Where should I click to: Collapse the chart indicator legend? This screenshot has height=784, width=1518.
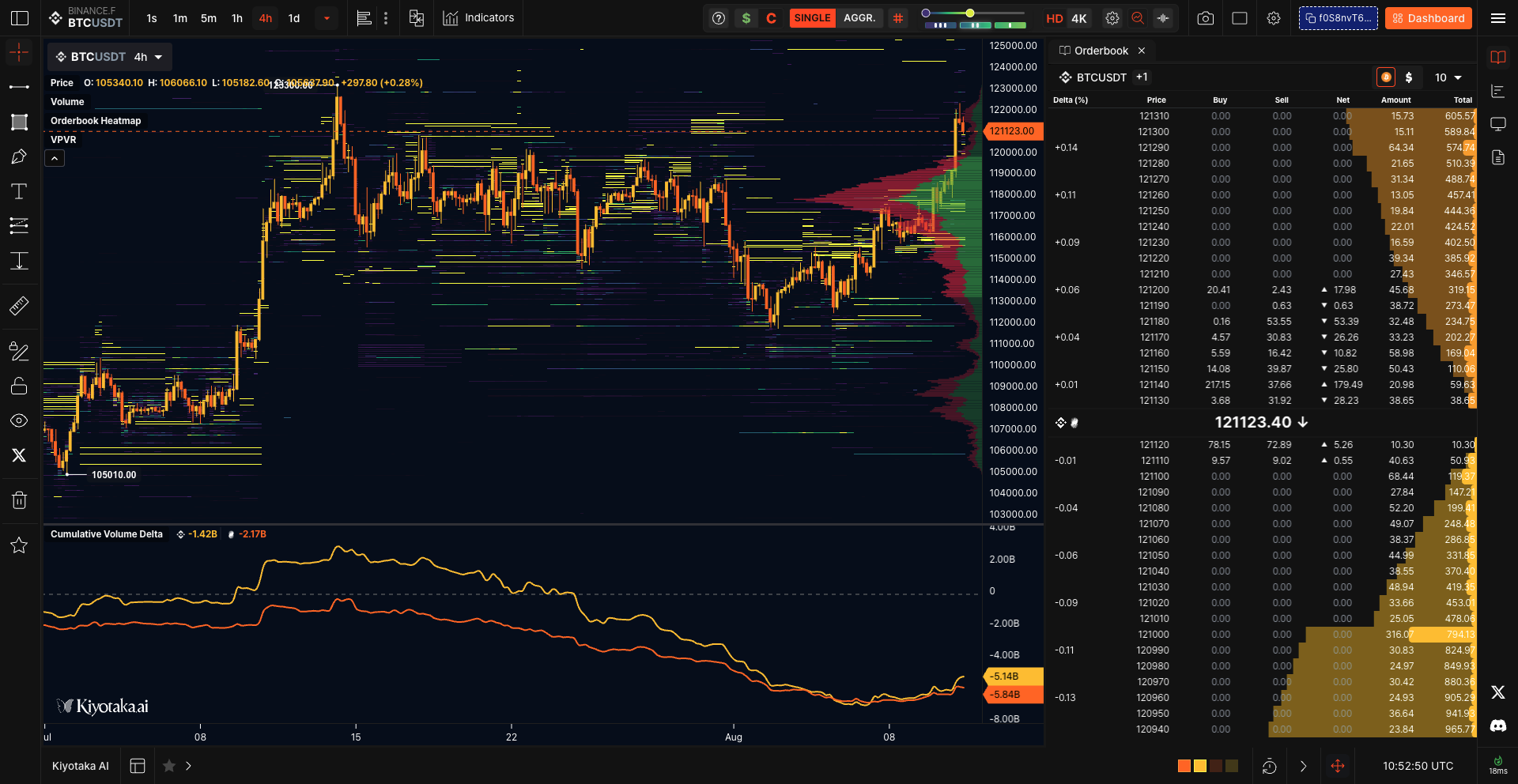pyautogui.click(x=55, y=159)
